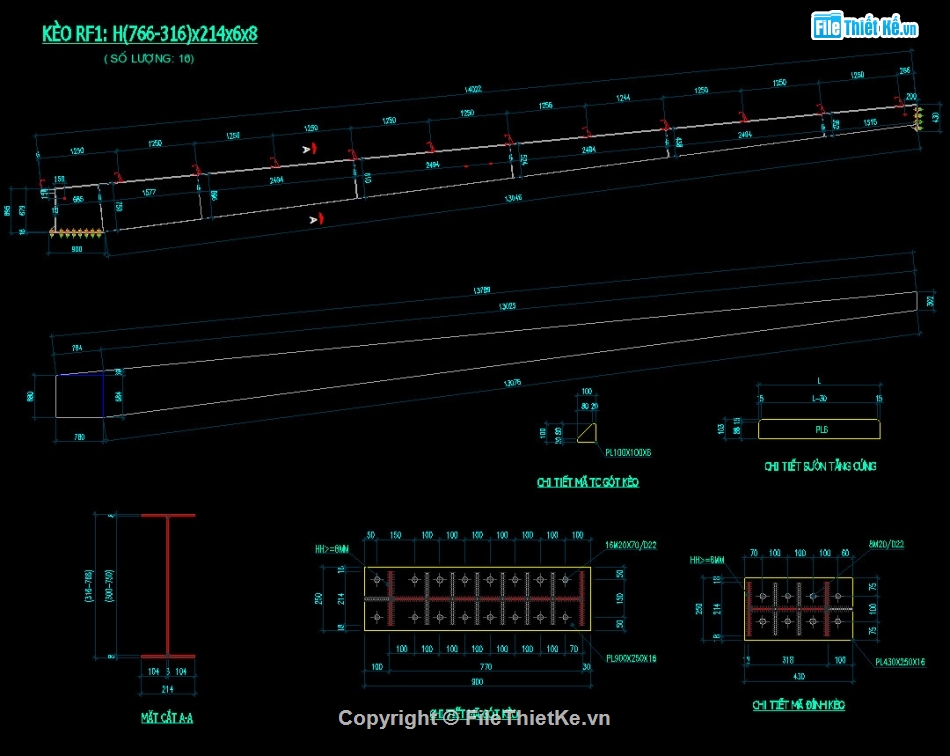This screenshot has height=756, width=950.
Task: Select the "318" dimension under the ridge plate
Action: [x=788, y=660]
